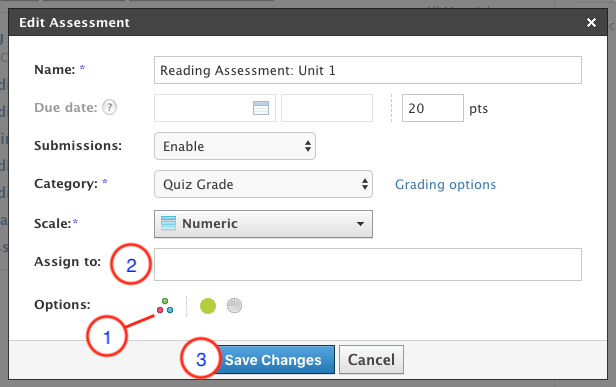Expand the Numeric scale dropdown

[263, 224]
